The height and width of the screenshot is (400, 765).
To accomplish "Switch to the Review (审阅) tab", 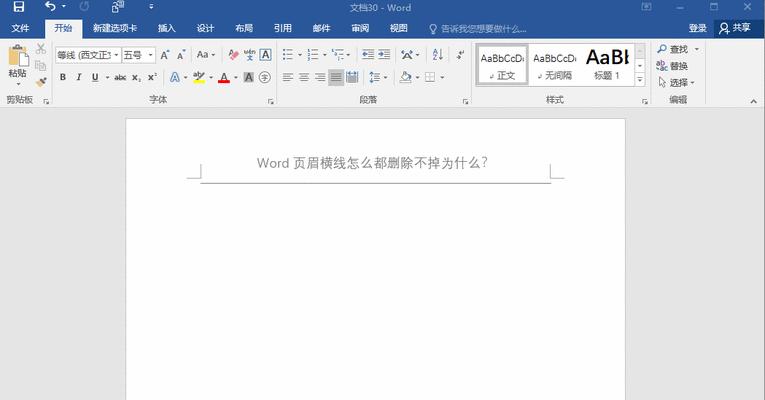I will (360, 28).
